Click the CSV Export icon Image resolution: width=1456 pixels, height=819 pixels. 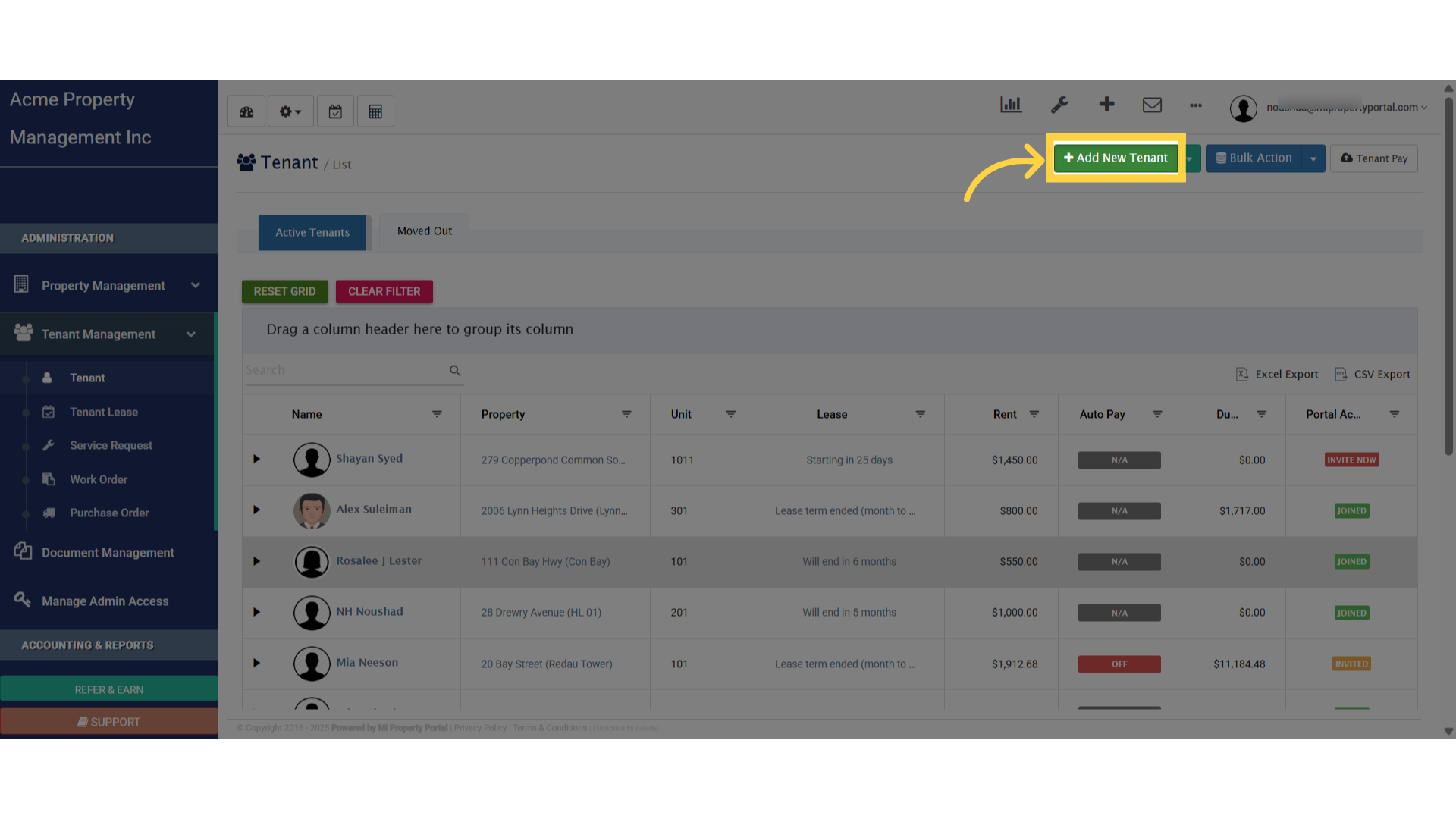1341,374
